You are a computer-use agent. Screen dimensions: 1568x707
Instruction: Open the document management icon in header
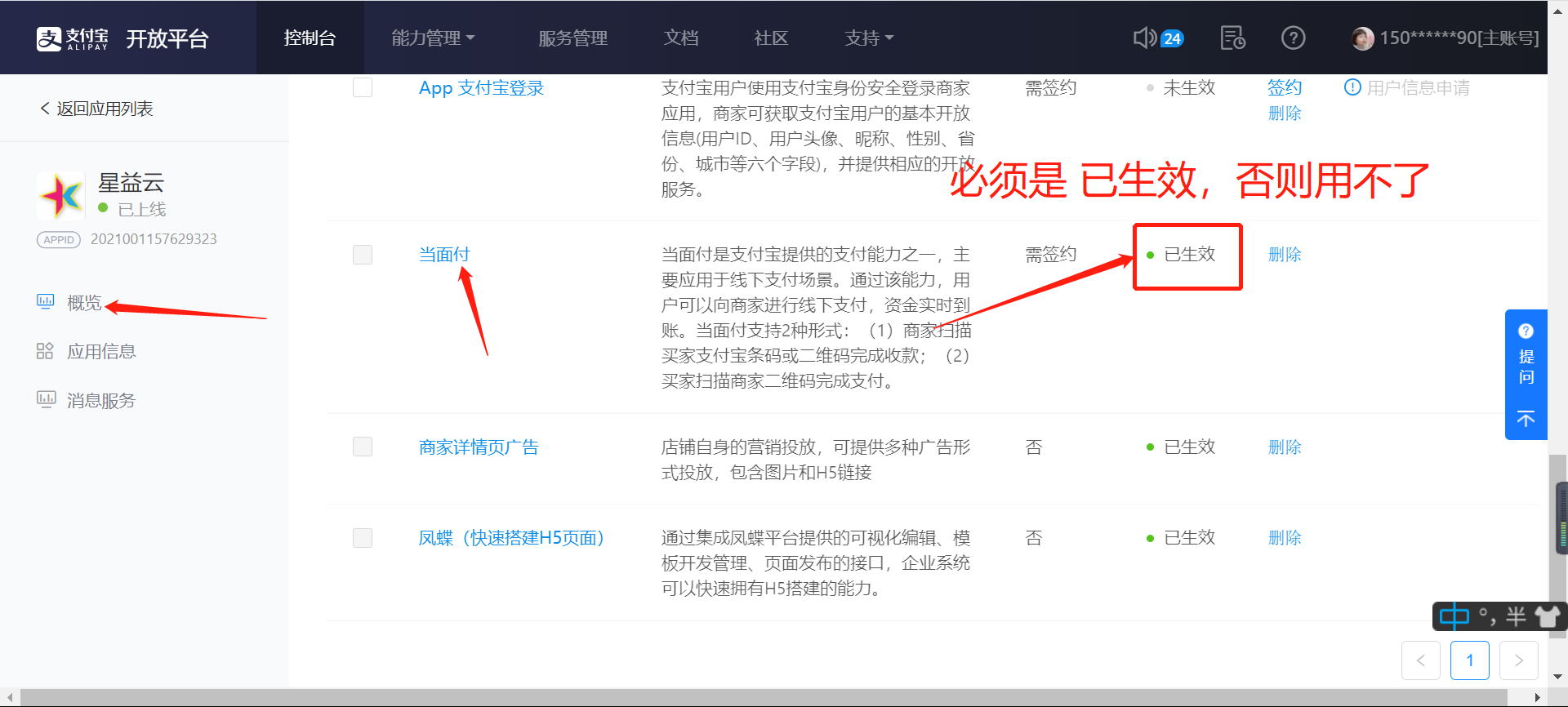click(x=1232, y=38)
